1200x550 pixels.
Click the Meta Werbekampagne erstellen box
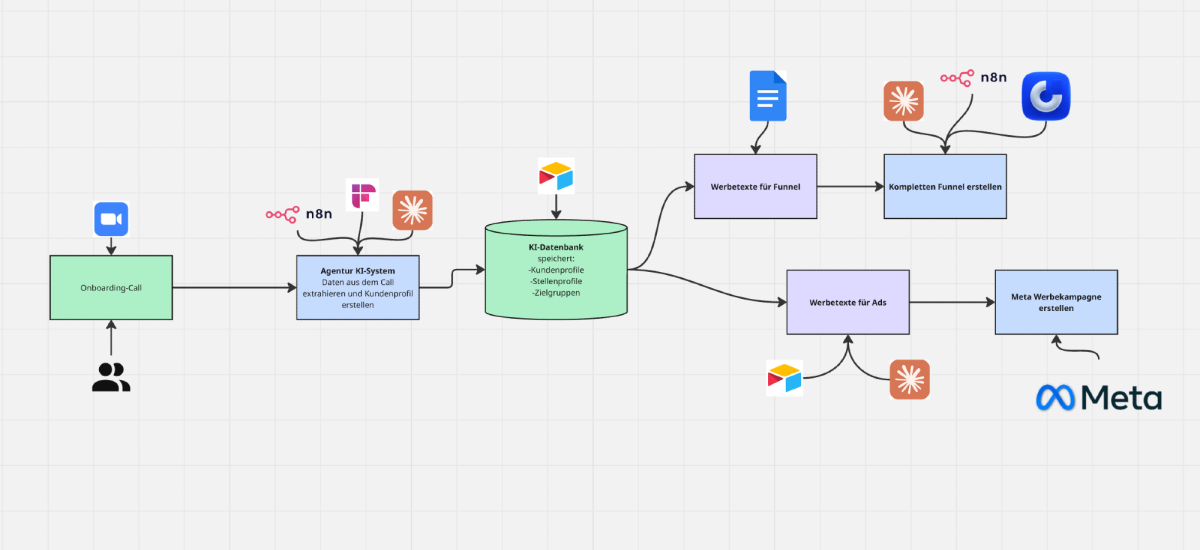(x=1056, y=302)
